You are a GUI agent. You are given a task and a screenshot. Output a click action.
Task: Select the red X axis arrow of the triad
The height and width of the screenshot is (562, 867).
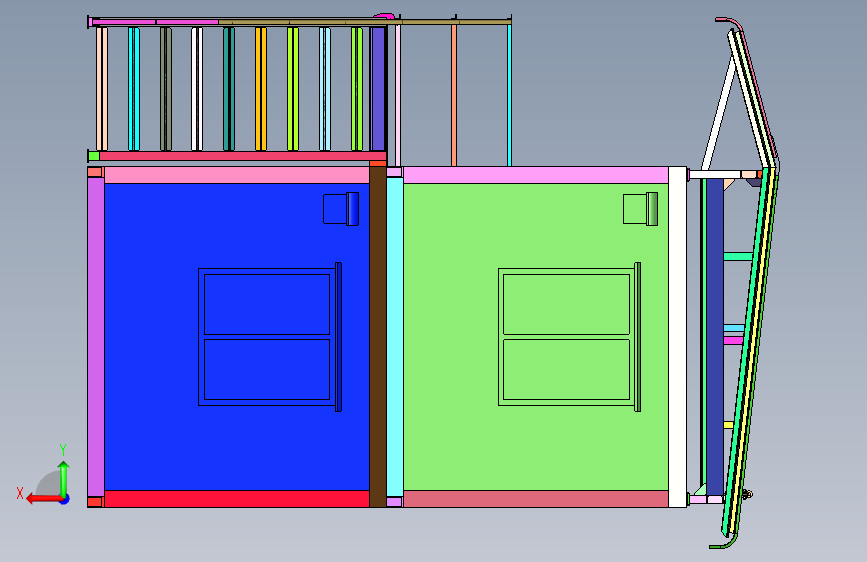point(43,499)
